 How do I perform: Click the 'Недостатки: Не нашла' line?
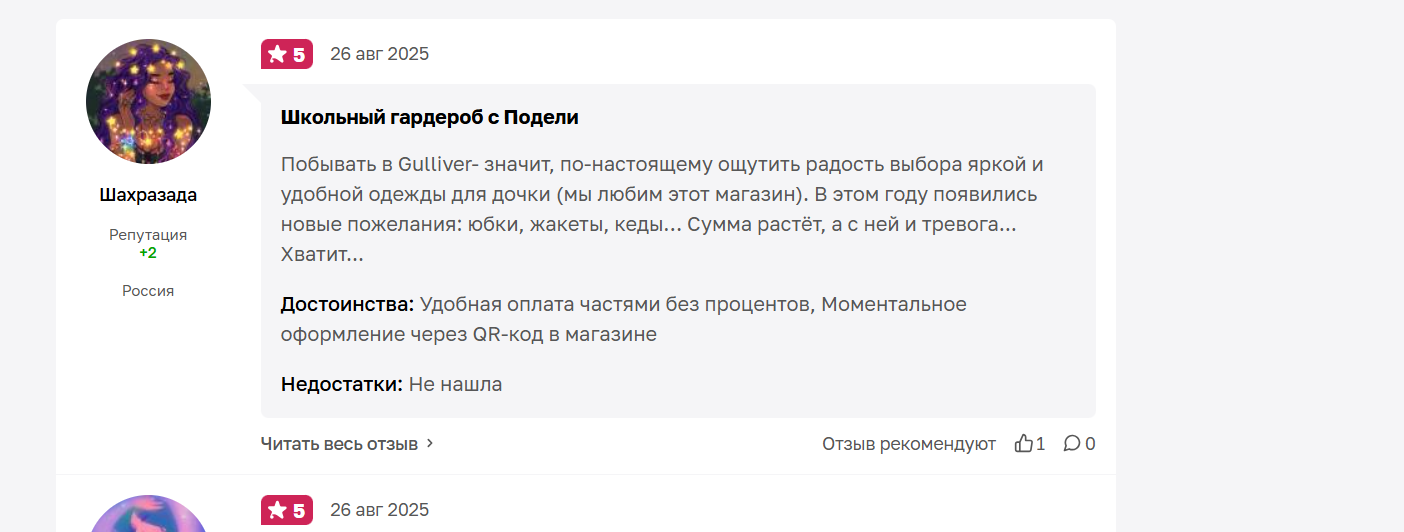pyautogui.click(x=392, y=384)
